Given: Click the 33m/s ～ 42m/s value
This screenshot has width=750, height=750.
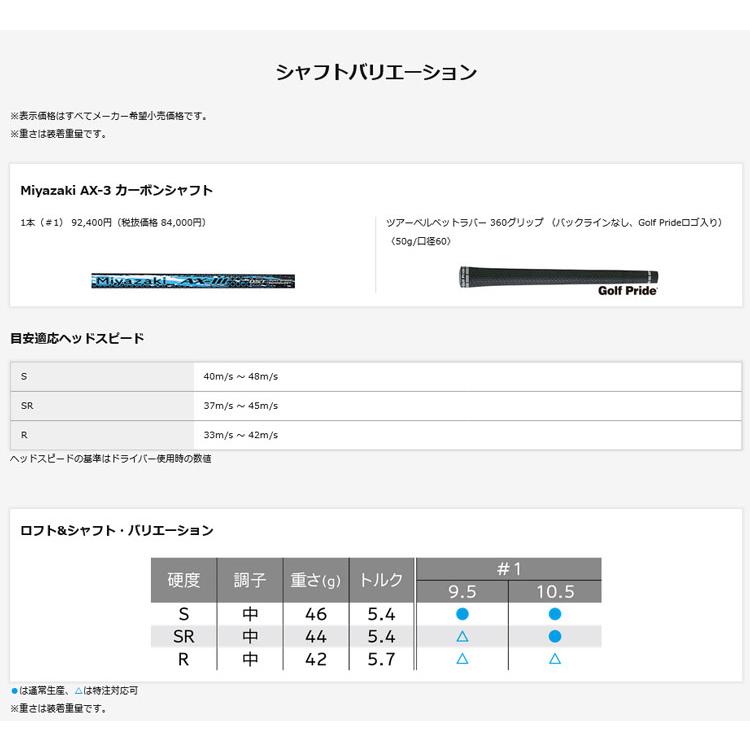Looking at the screenshot, I should (x=241, y=435).
